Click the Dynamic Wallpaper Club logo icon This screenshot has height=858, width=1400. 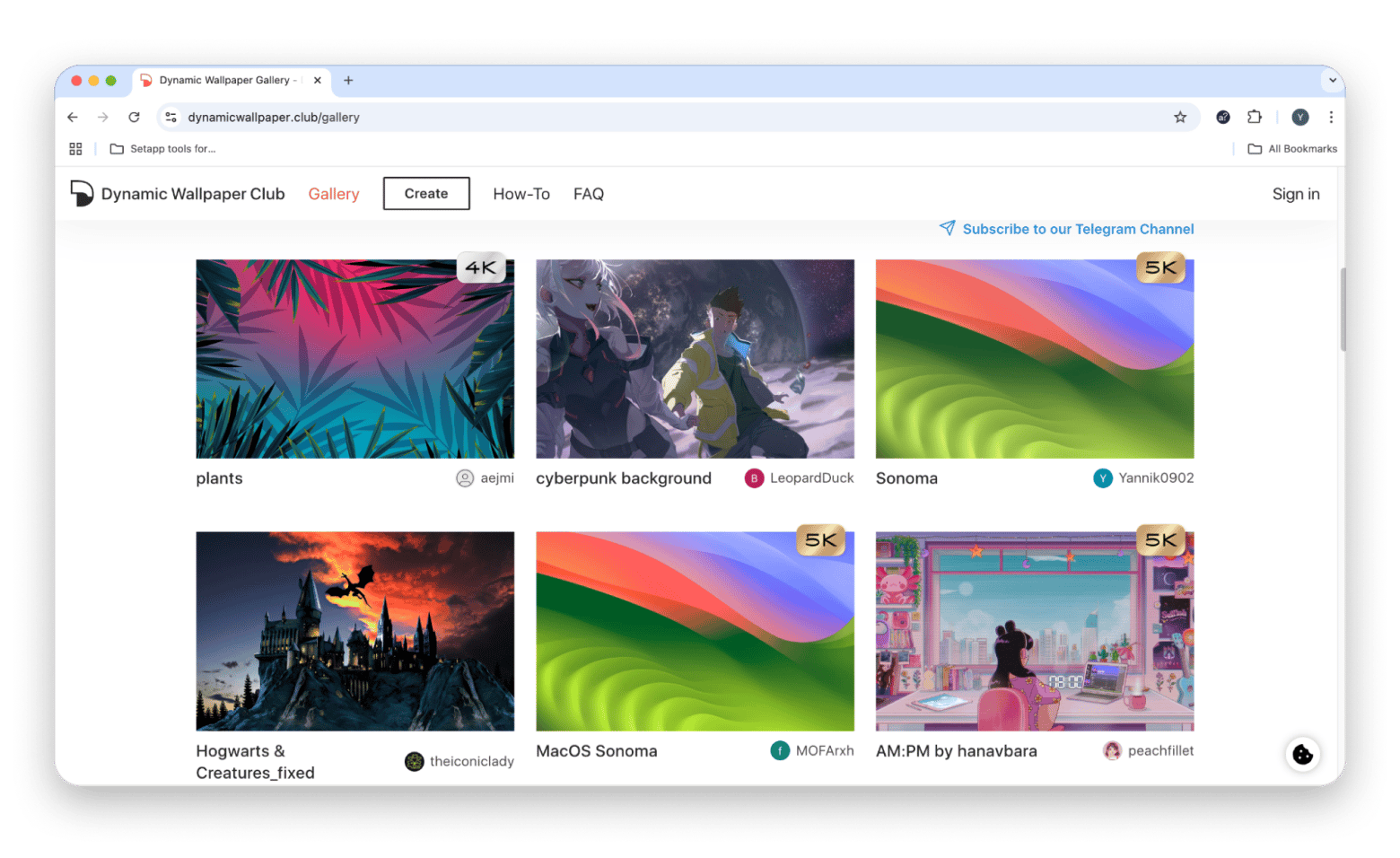point(82,193)
